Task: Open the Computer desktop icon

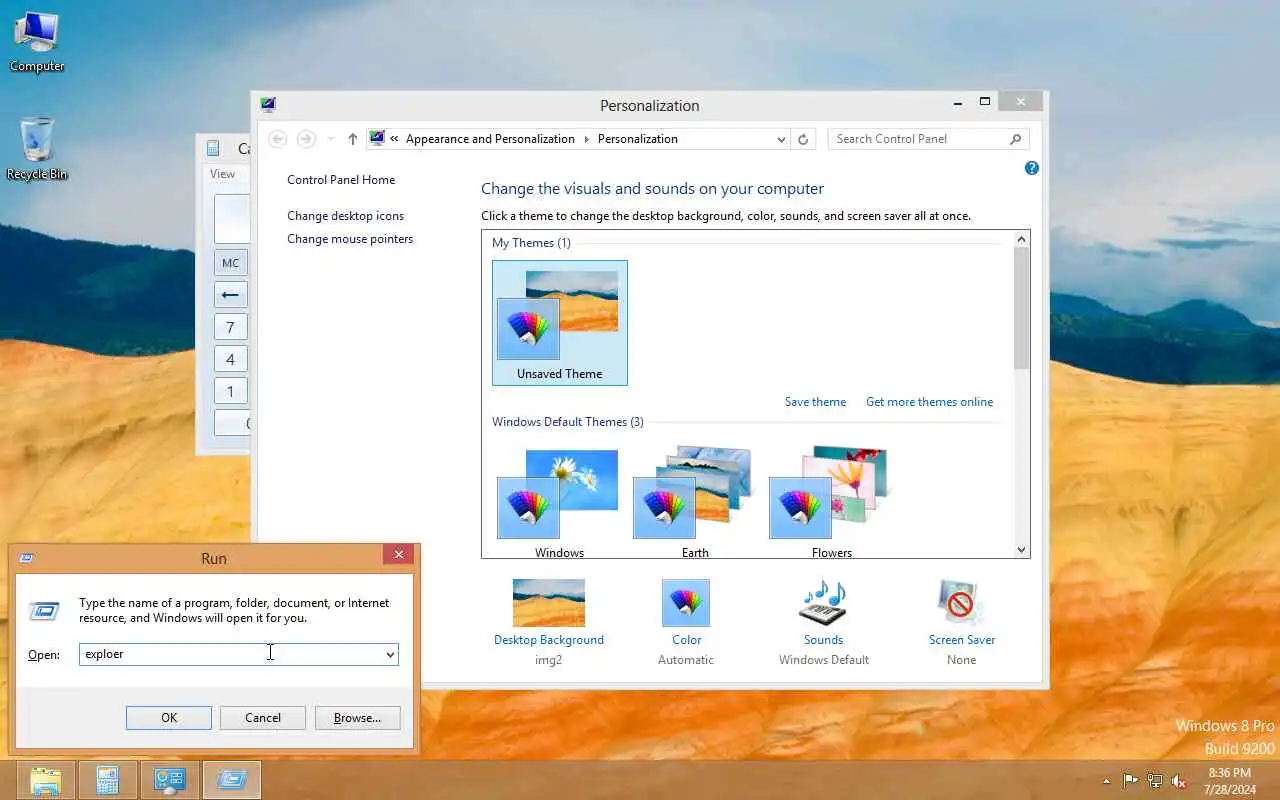Action: click(x=37, y=40)
